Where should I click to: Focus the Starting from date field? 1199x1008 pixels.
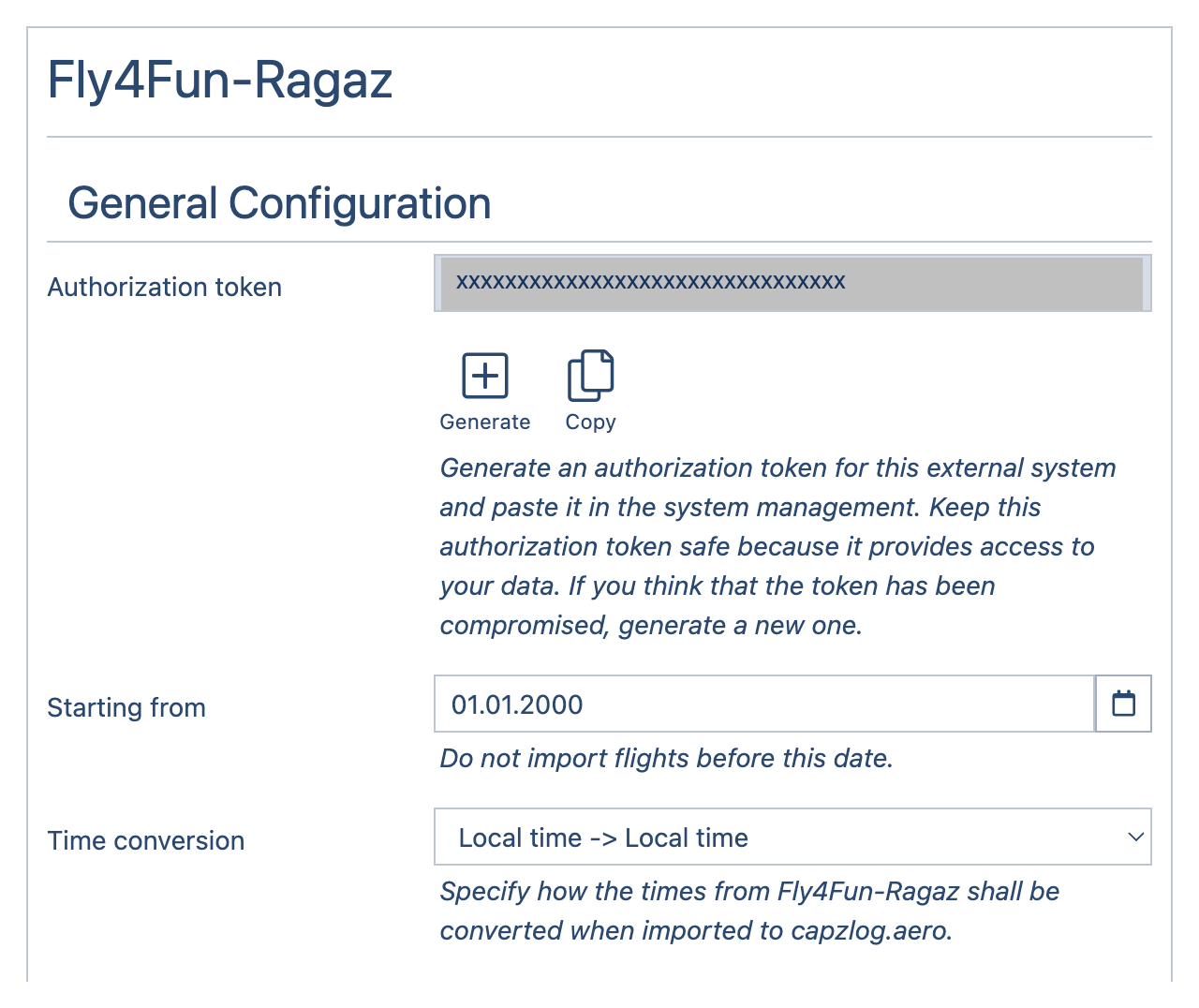tap(764, 704)
